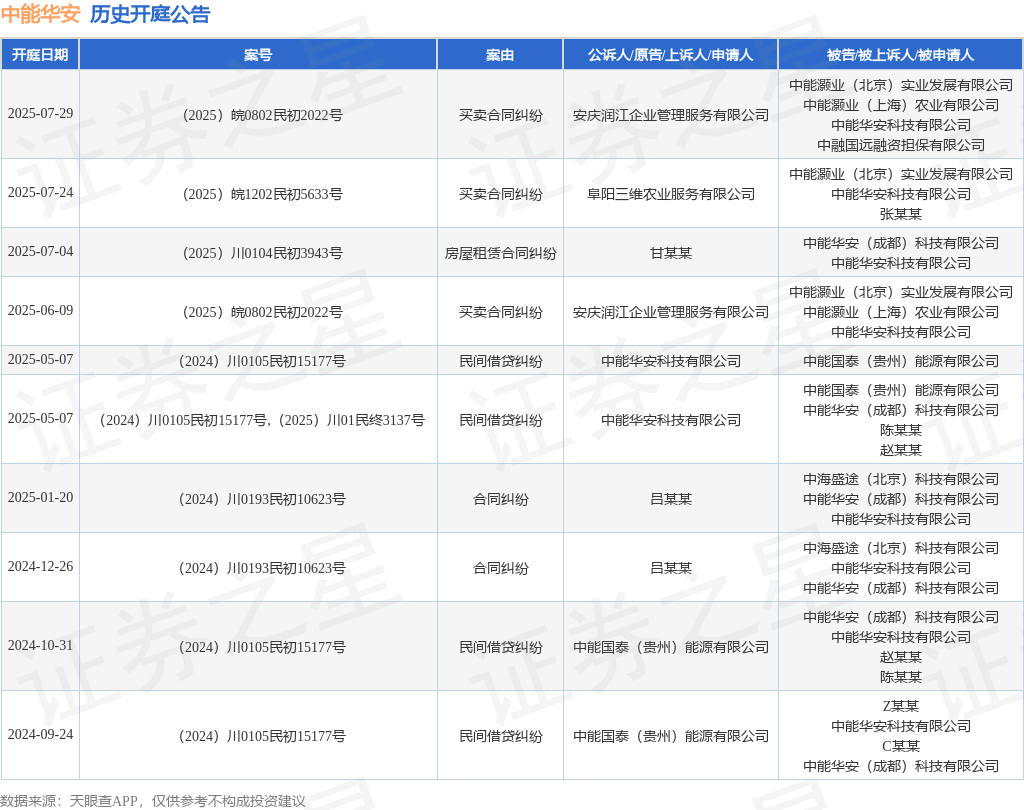Click defendant 陈某某 in the 2024-10-31 row

pyautogui.click(x=901, y=677)
